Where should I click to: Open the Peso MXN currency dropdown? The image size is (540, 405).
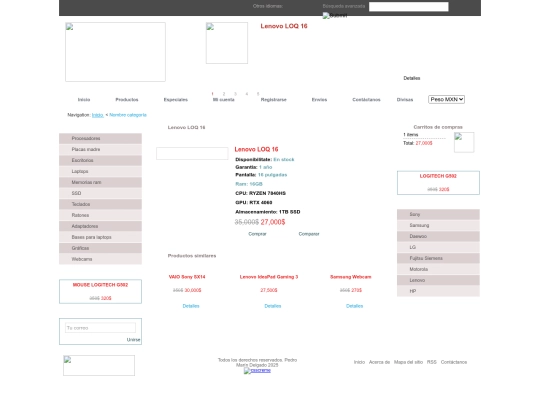coord(446,99)
